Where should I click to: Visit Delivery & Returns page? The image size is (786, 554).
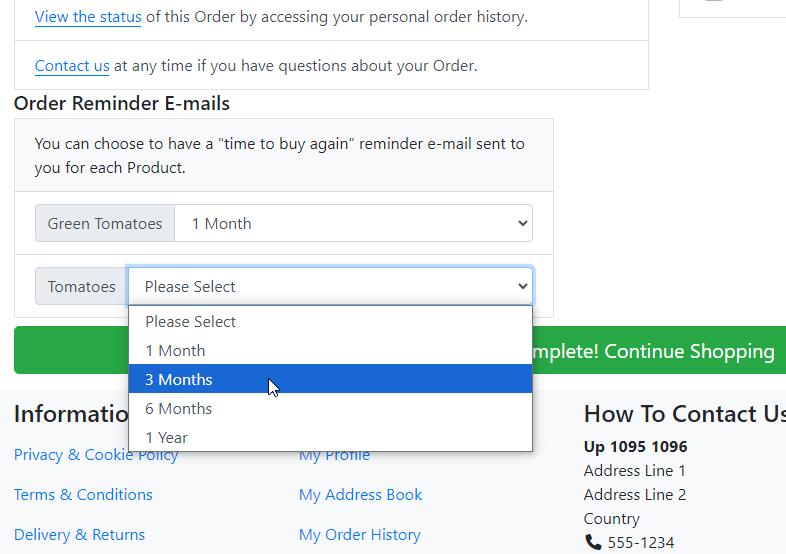[x=79, y=534]
